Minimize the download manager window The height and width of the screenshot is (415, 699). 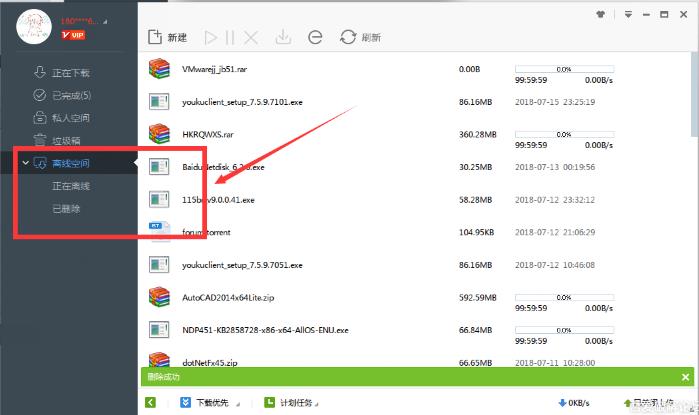(x=646, y=15)
